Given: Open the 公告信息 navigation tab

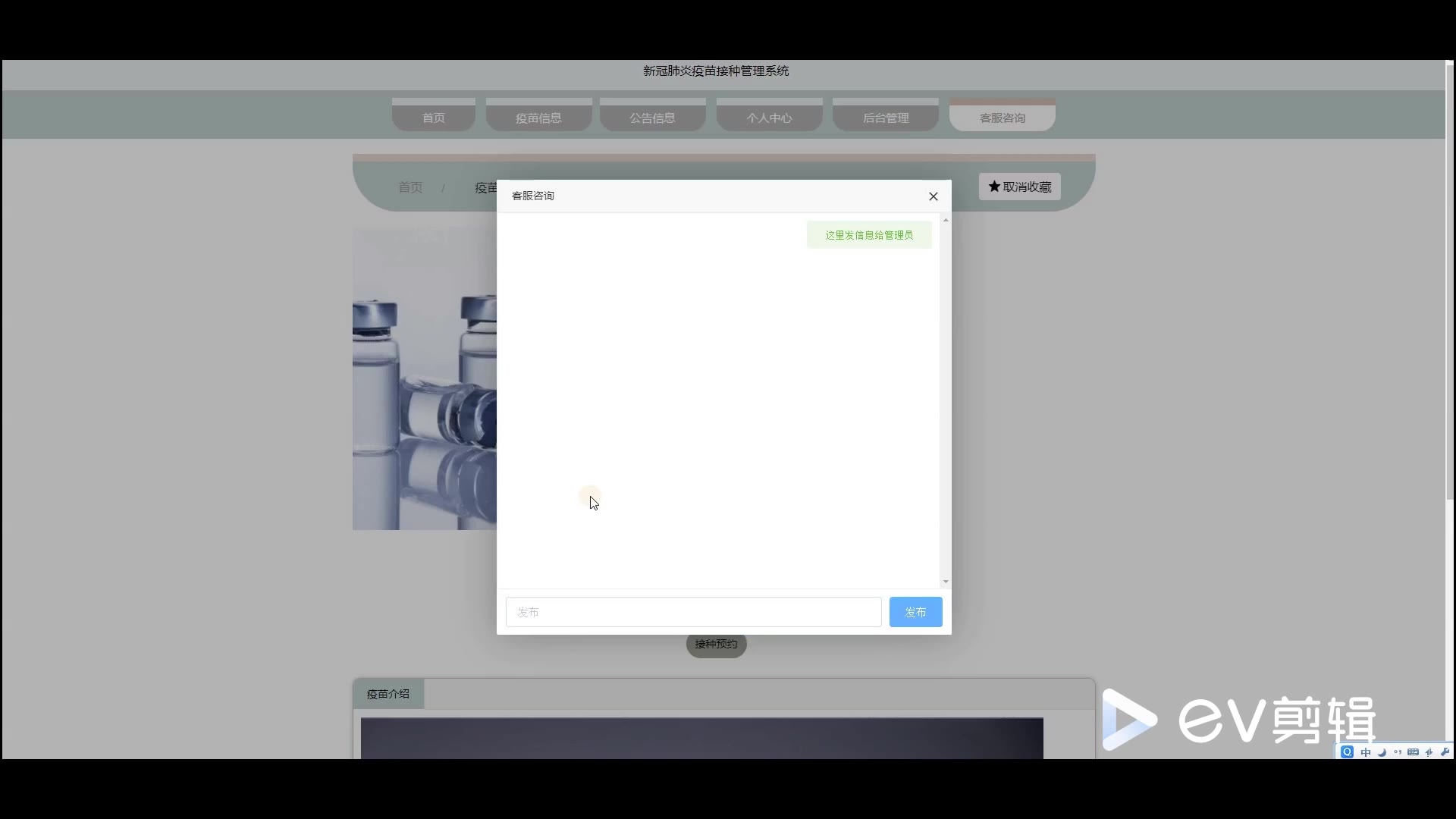Looking at the screenshot, I should click(x=652, y=115).
